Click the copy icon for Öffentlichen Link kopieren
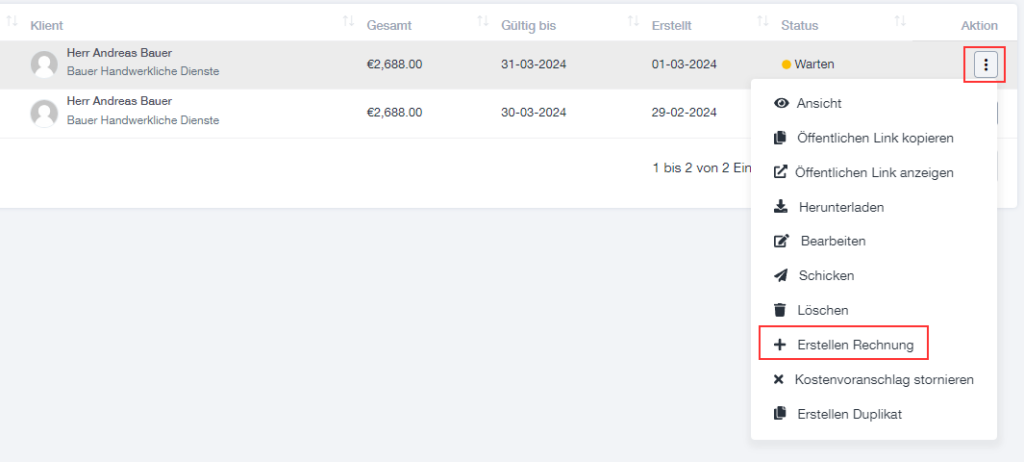 coord(780,139)
